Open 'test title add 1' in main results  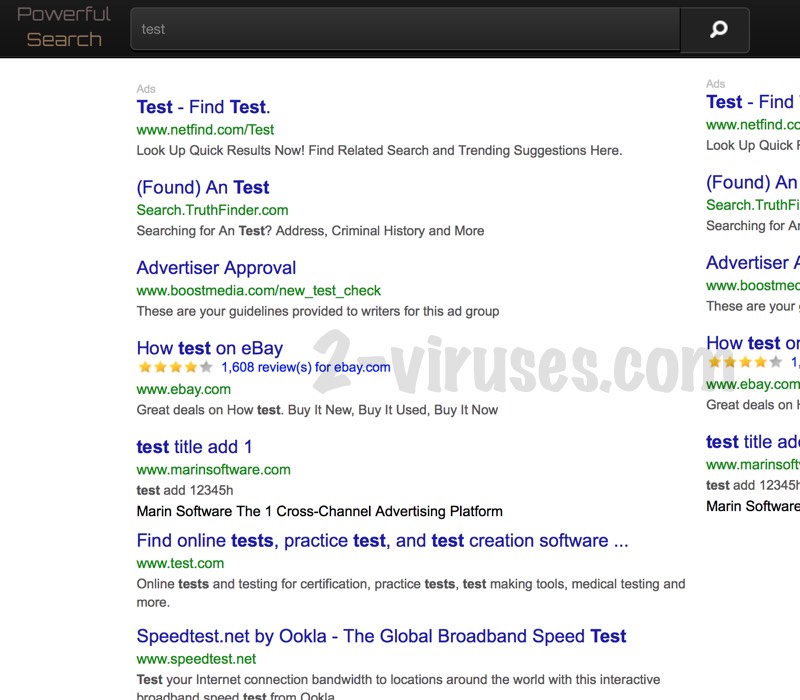tap(194, 447)
